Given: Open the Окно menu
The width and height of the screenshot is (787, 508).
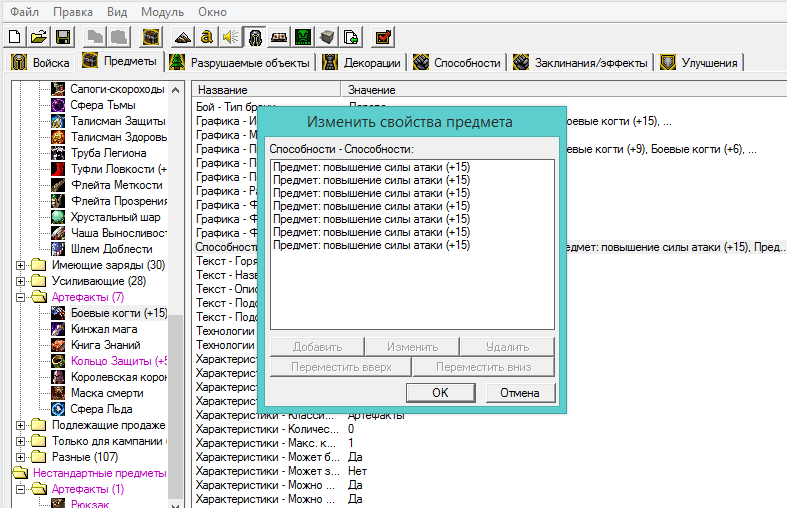Looking at the screenshot, I should 212,12.
